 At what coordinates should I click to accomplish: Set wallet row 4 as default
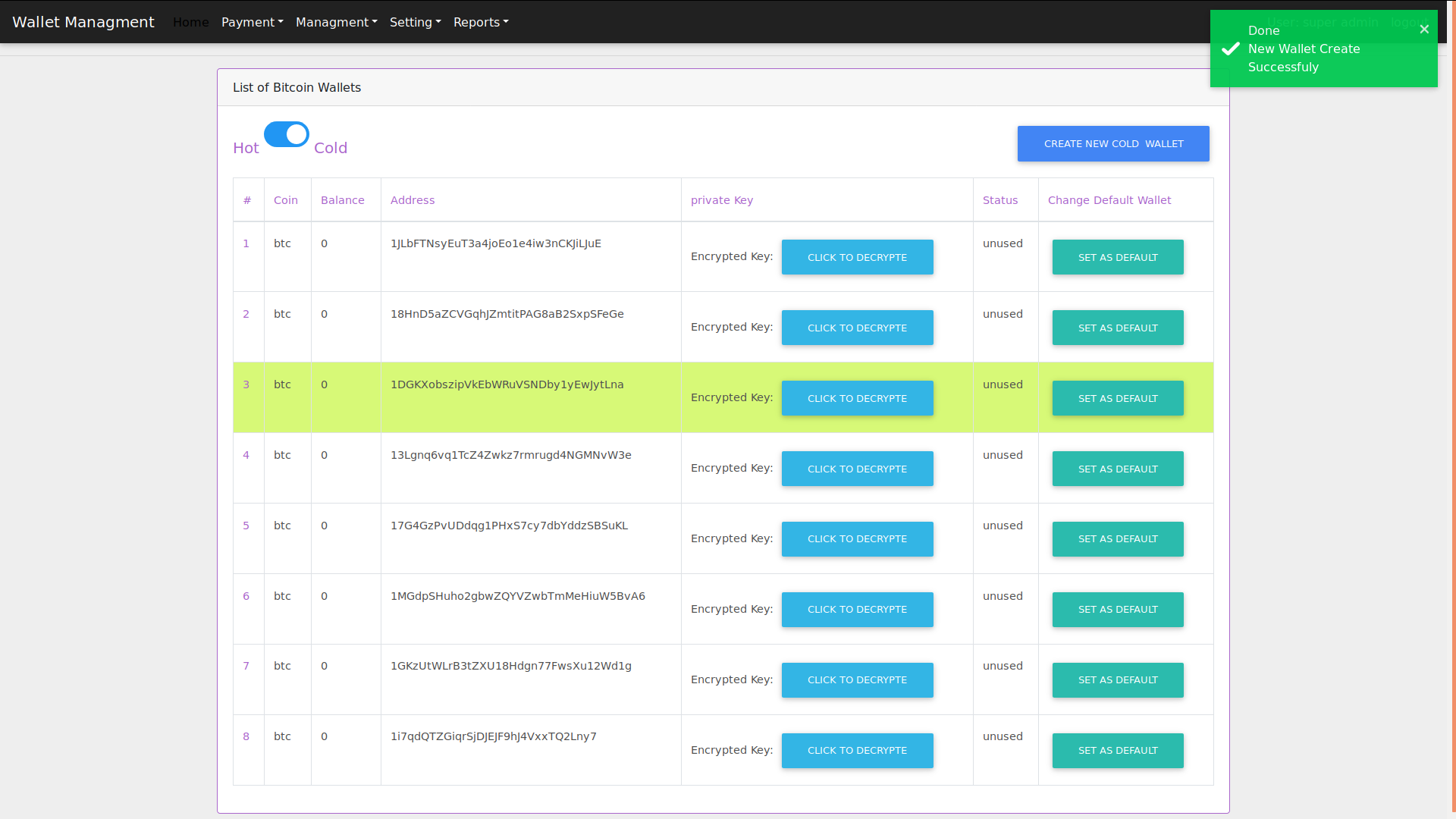(1118, 469)
